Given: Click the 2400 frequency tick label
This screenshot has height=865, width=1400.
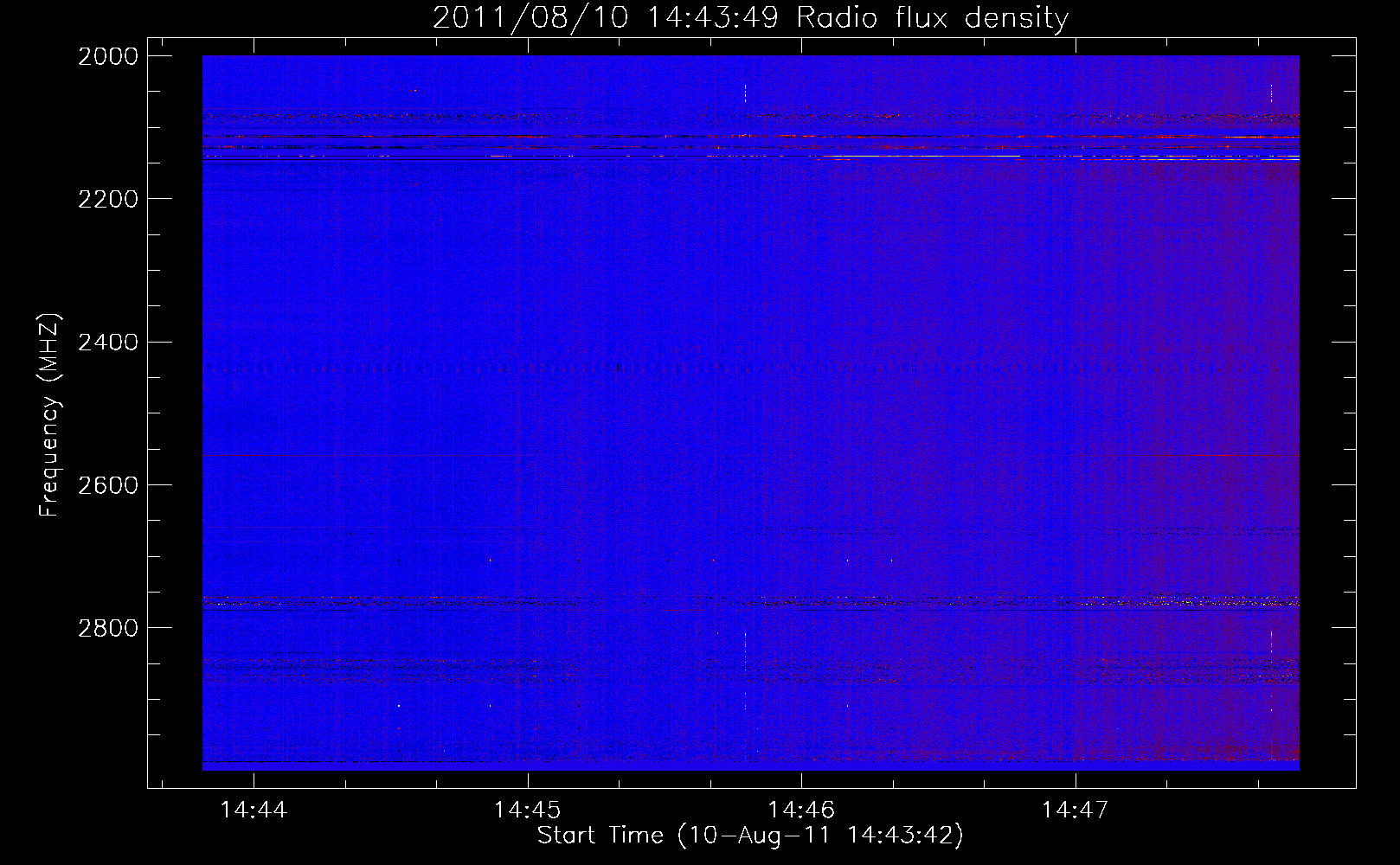Looking at the screenshot, I should click(x=108, y=343).
